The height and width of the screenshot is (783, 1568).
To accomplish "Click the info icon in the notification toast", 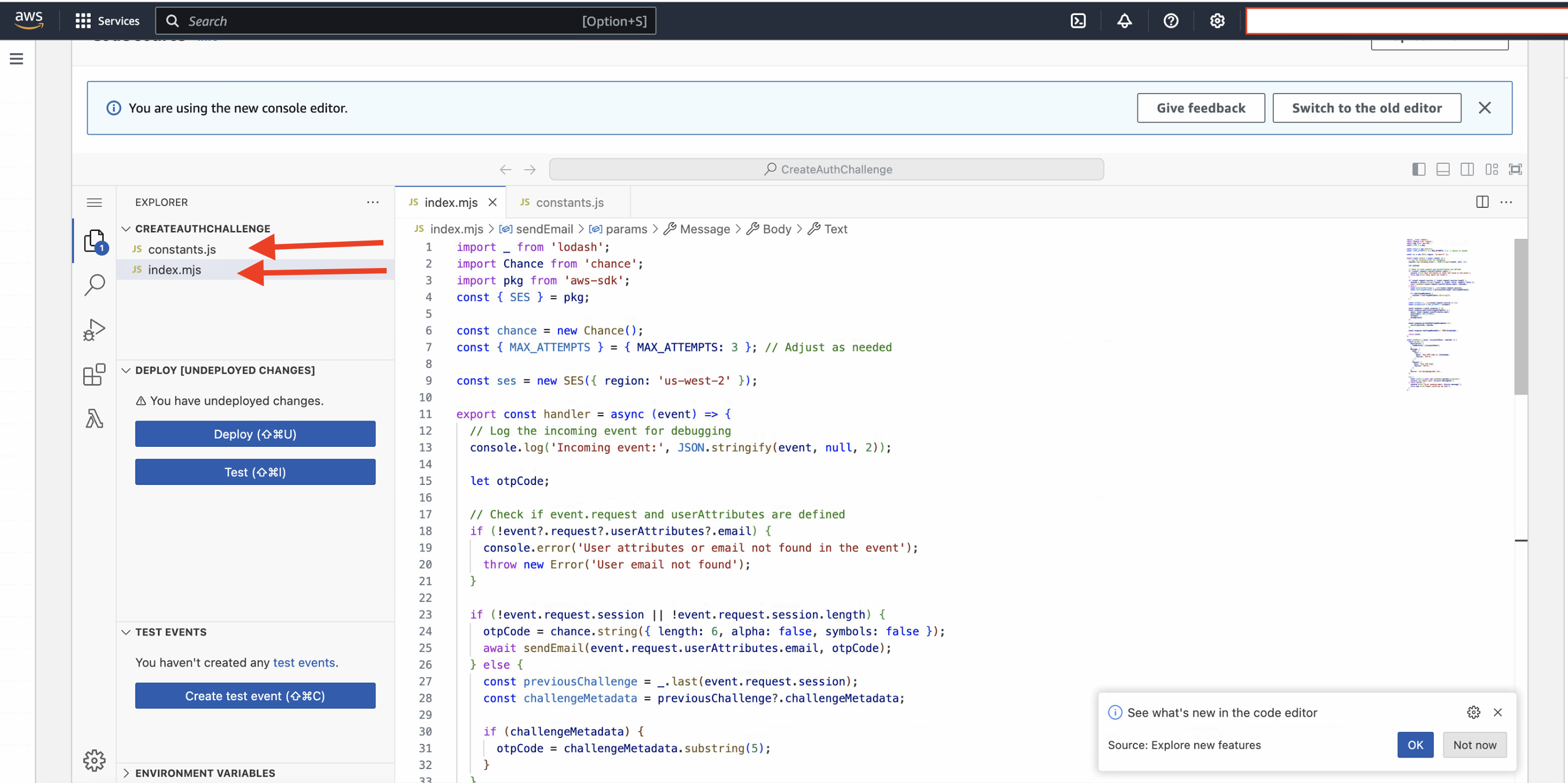I will 1115,712.
